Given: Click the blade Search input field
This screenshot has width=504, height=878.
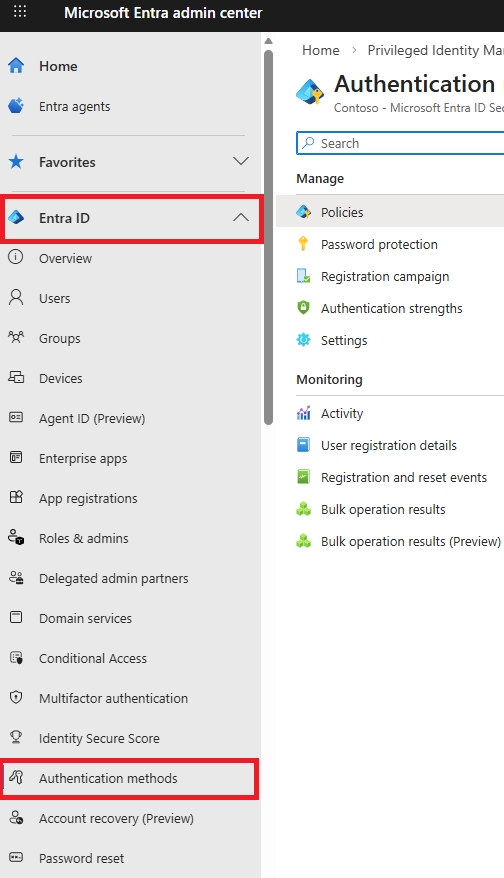Looking at the screenshot, I should pos(400,143).
